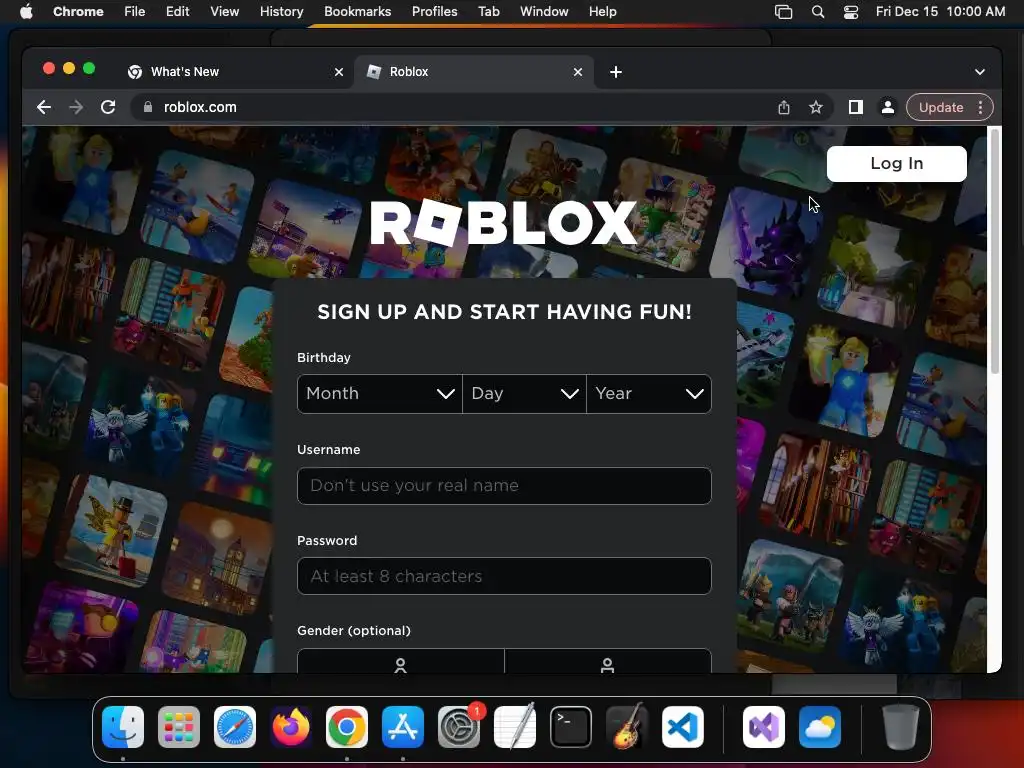Open the Edit menu
Viewport: 1024px width, 768px height.
tap(178, 12)
